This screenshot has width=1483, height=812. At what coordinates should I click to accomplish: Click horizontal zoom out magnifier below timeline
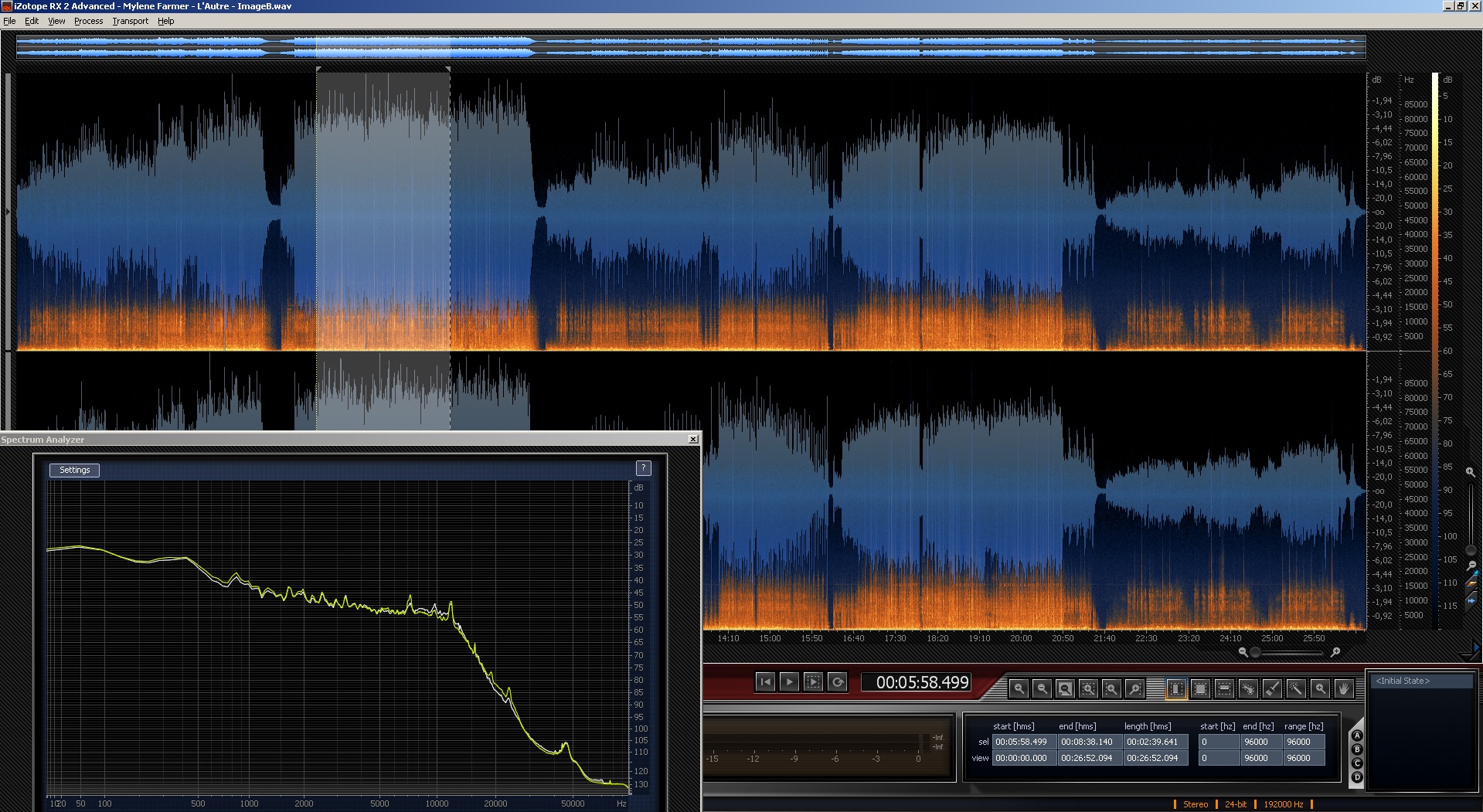1243,652
